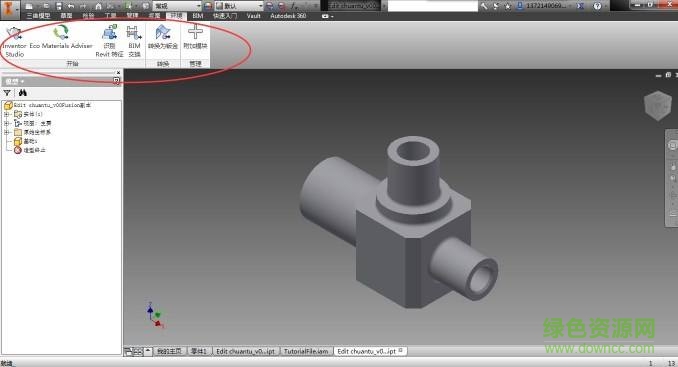This screenshot has height=367, width=678.
Task: Switch to the Vault ribbon tab
Action: click(x=253, y=16)
